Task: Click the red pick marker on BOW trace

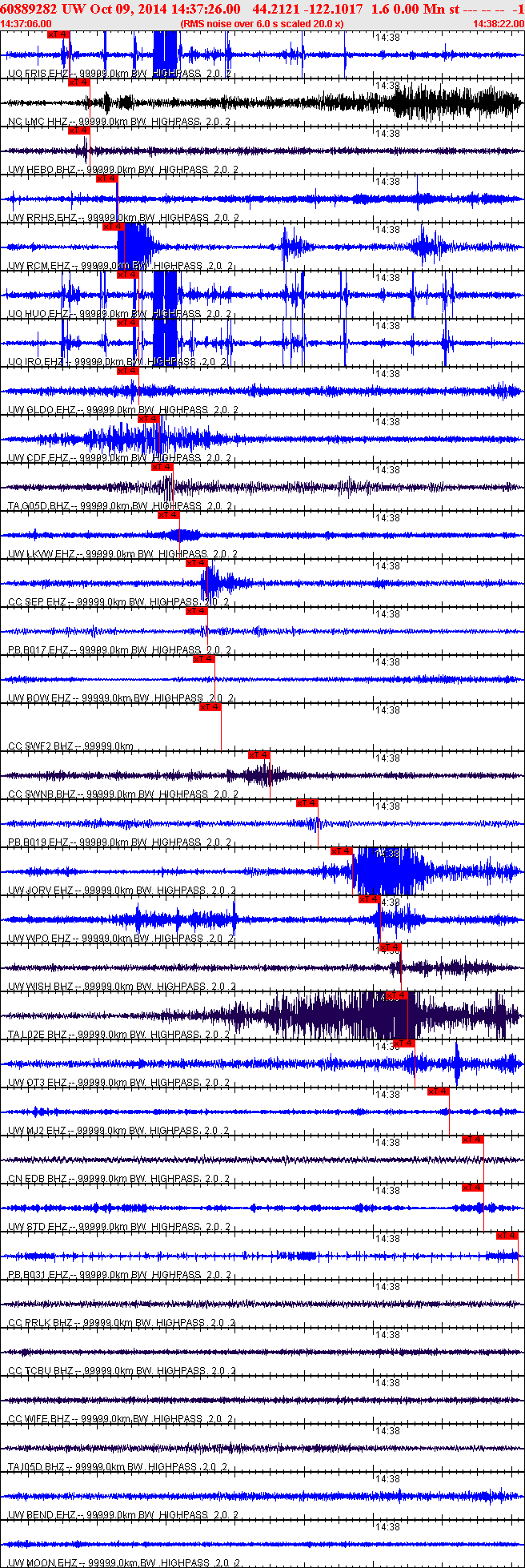Action: click(204, 659)
